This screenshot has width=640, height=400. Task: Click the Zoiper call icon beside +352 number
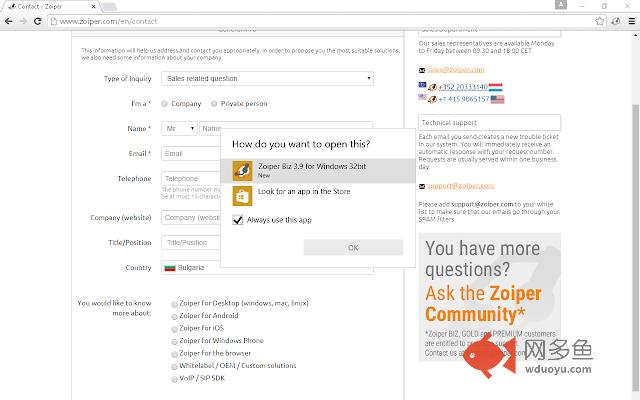[432, 87]
